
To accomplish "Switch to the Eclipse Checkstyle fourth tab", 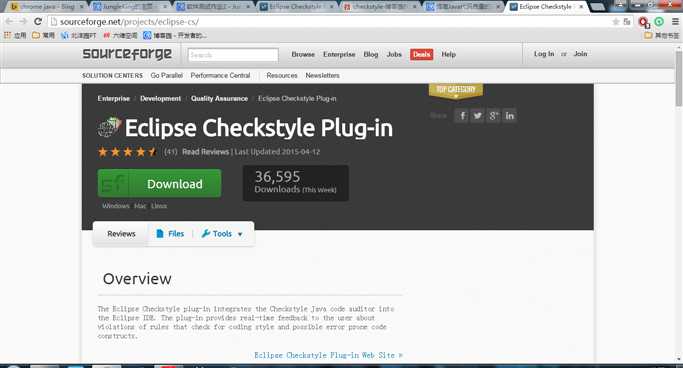I will tap(296, 7).
